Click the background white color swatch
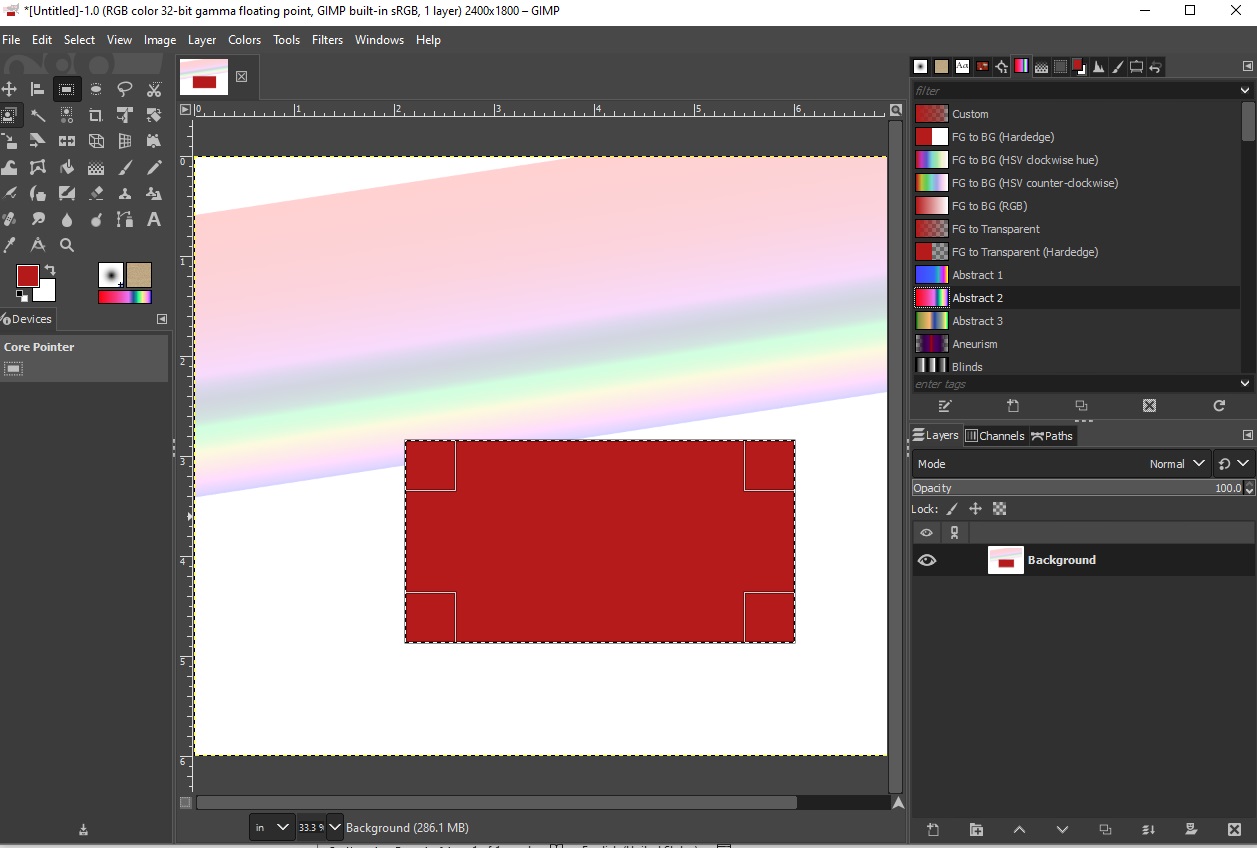The width and height of the screenshot is (1257, 848). tap(47, 293)
